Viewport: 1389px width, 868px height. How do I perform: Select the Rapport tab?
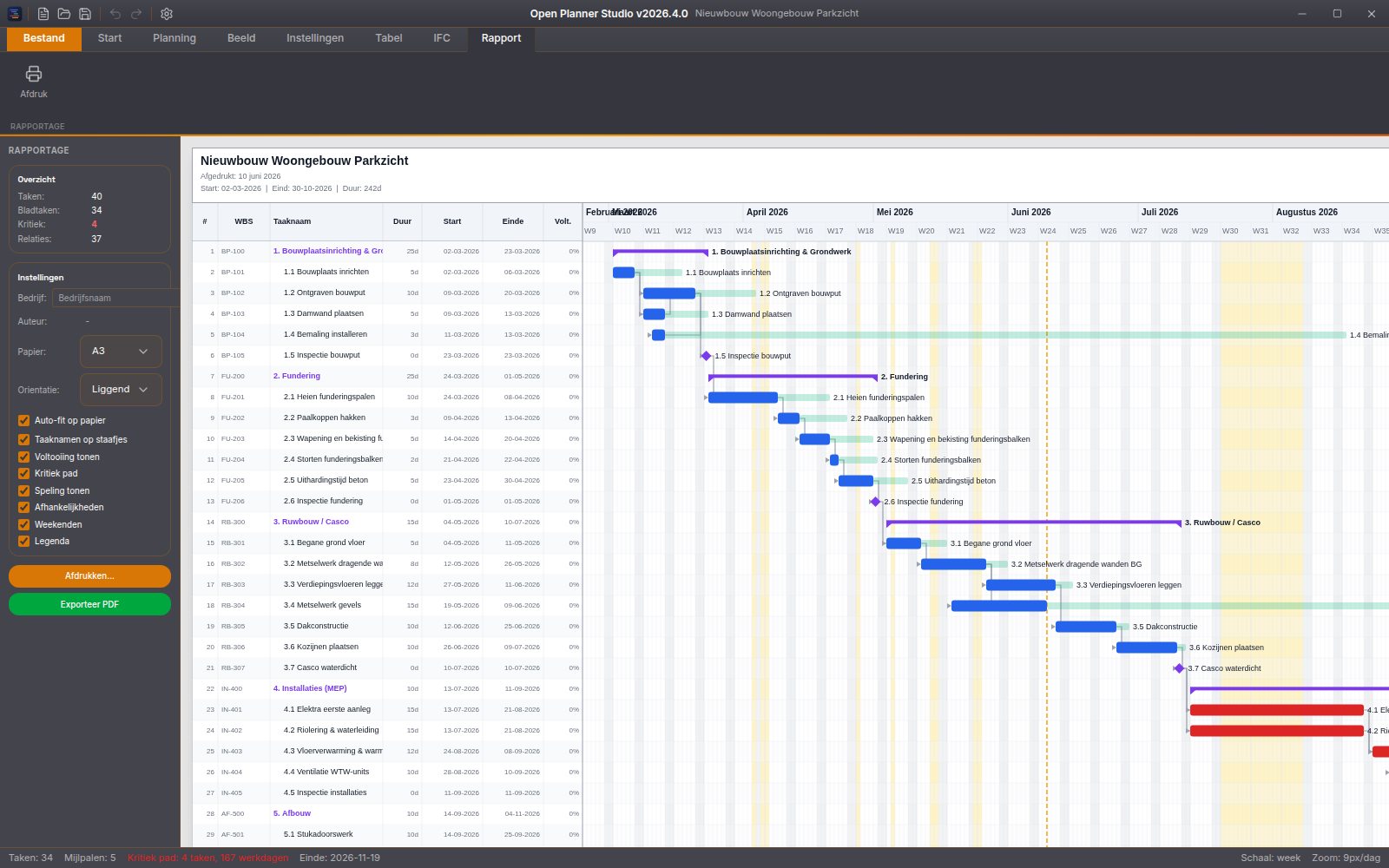502,38
